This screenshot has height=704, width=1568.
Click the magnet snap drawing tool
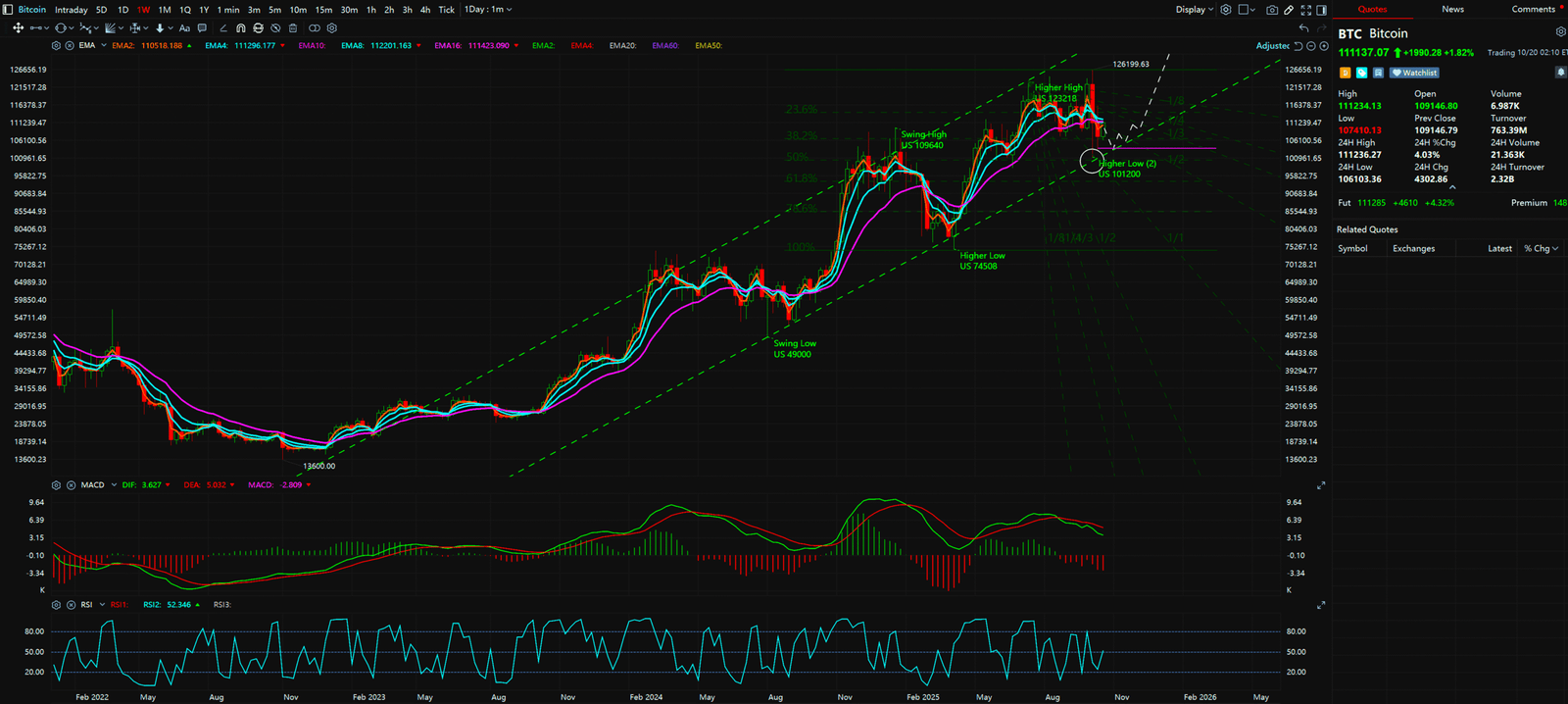tap(240, 28)
